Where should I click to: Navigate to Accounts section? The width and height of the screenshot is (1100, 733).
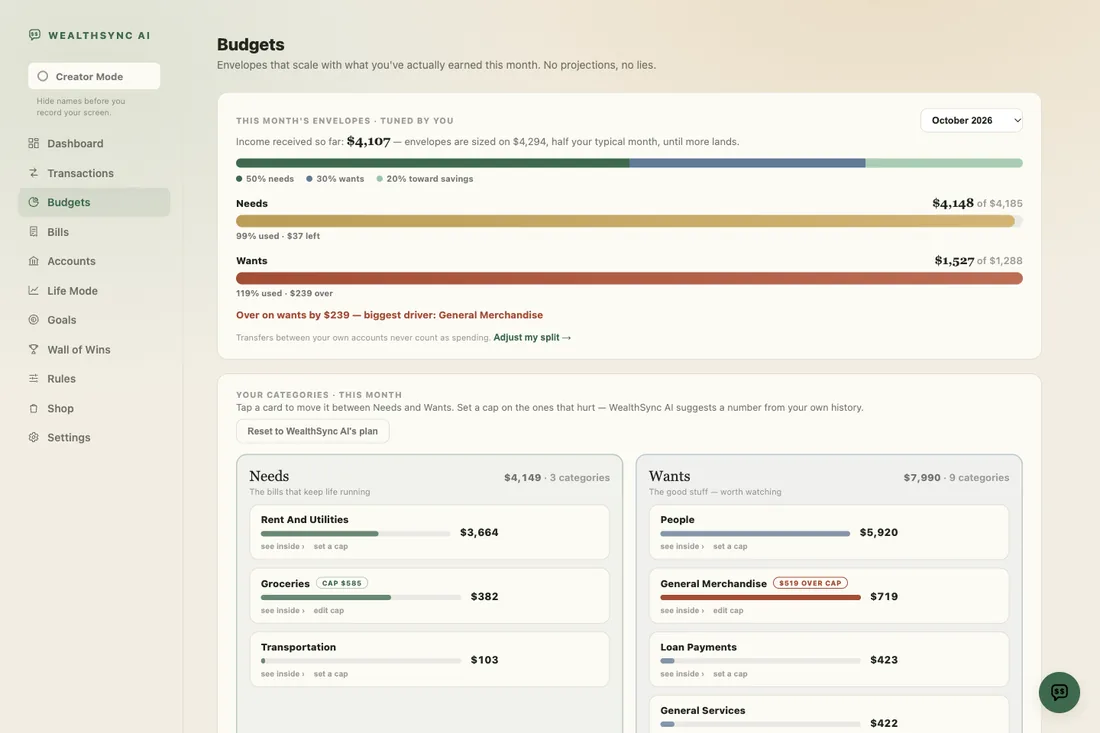click(x=94, y=261)
